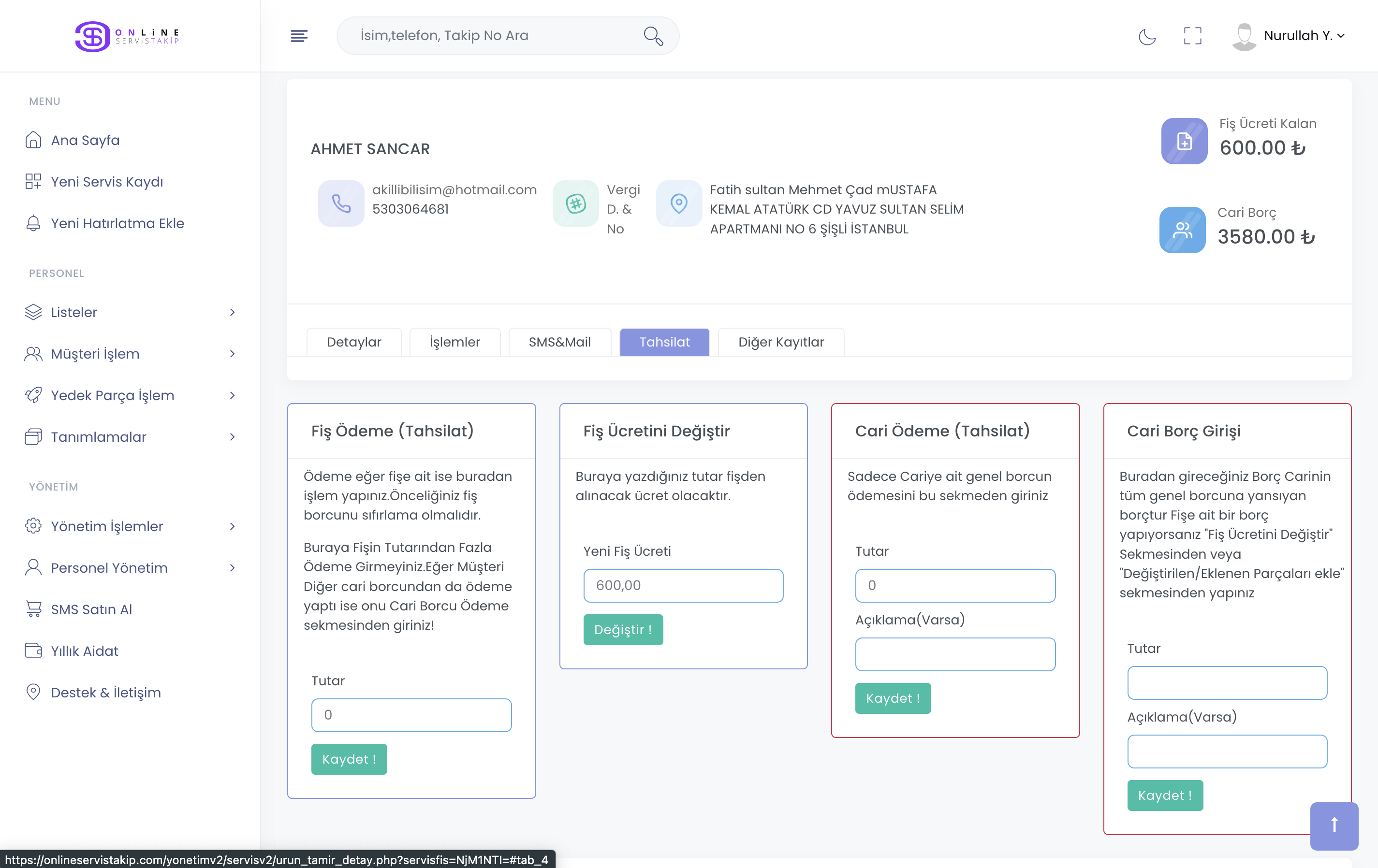Click the fullscreen toggle icon
This screenshot has width=1378, height=868.
pyautogui.click(x=1193, y=36)
